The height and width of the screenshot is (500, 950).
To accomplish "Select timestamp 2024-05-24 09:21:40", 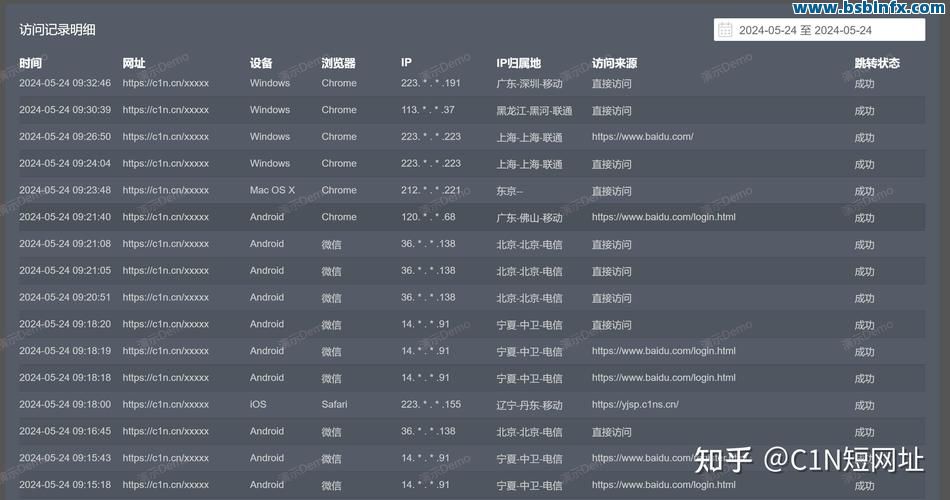I will 65,217.
